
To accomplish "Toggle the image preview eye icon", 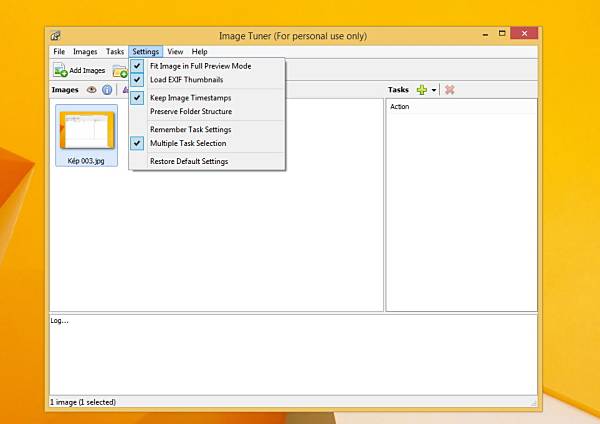I will click(x=91, y=90).
